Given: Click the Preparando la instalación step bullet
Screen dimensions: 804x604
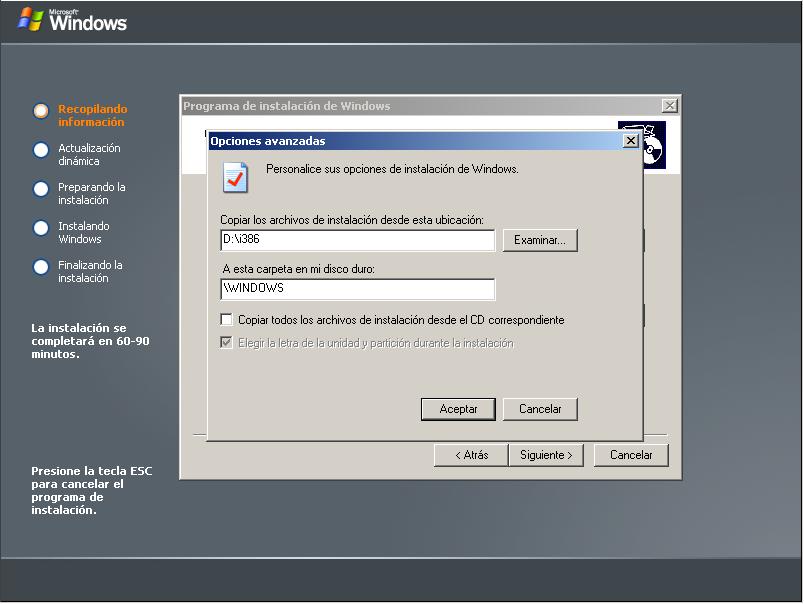Looking at the screenshot, I should [41, 189].
